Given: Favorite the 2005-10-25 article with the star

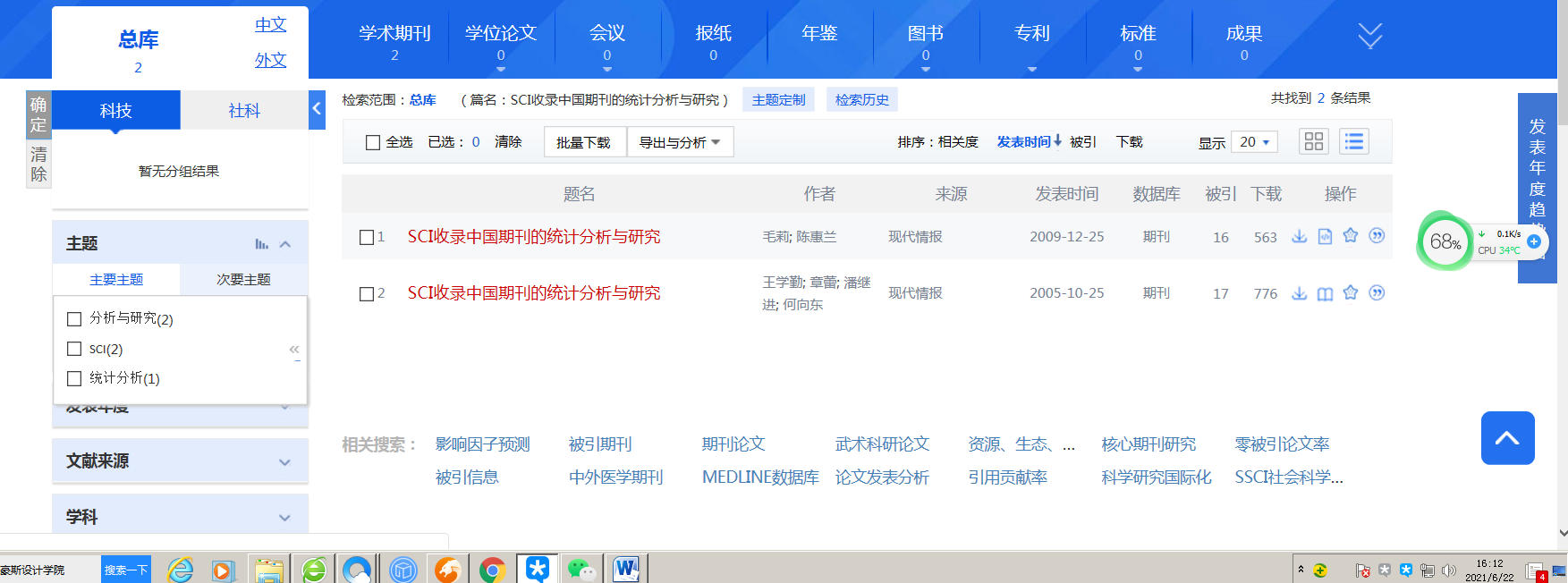Looking at the screenshot, I should click(x=1351, y=292).
